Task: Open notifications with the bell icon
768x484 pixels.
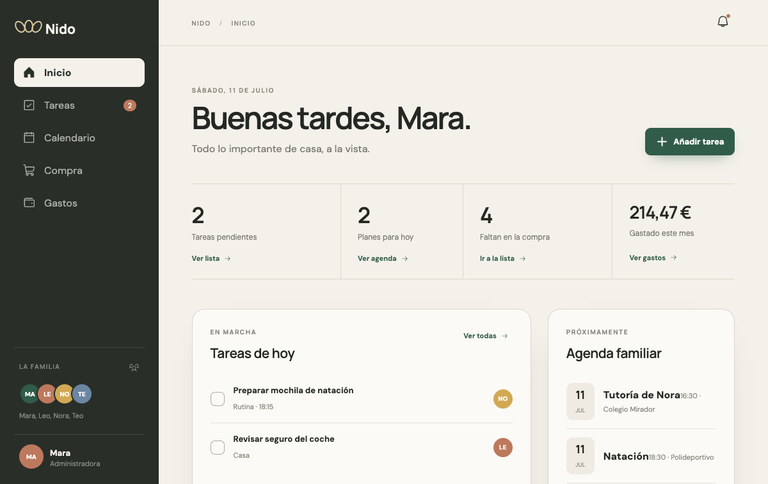Action: click(x=723, y=21)
